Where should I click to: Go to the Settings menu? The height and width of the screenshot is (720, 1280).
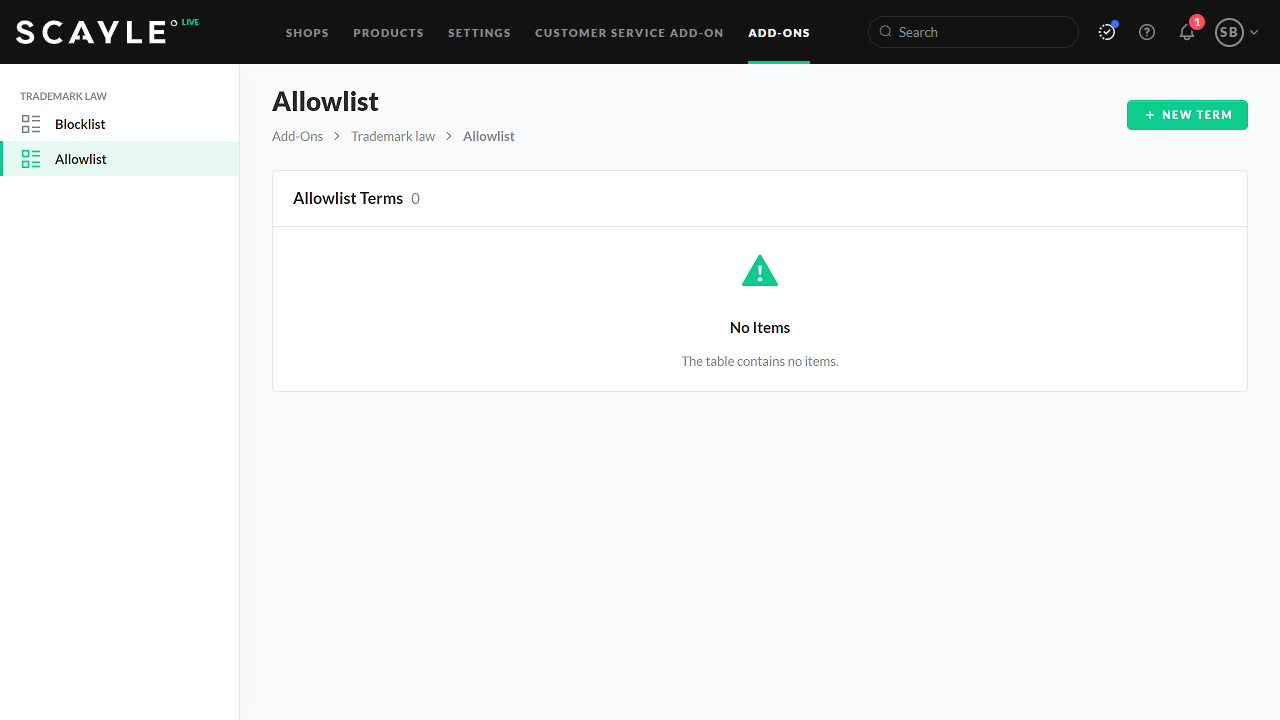click(479, 33)
